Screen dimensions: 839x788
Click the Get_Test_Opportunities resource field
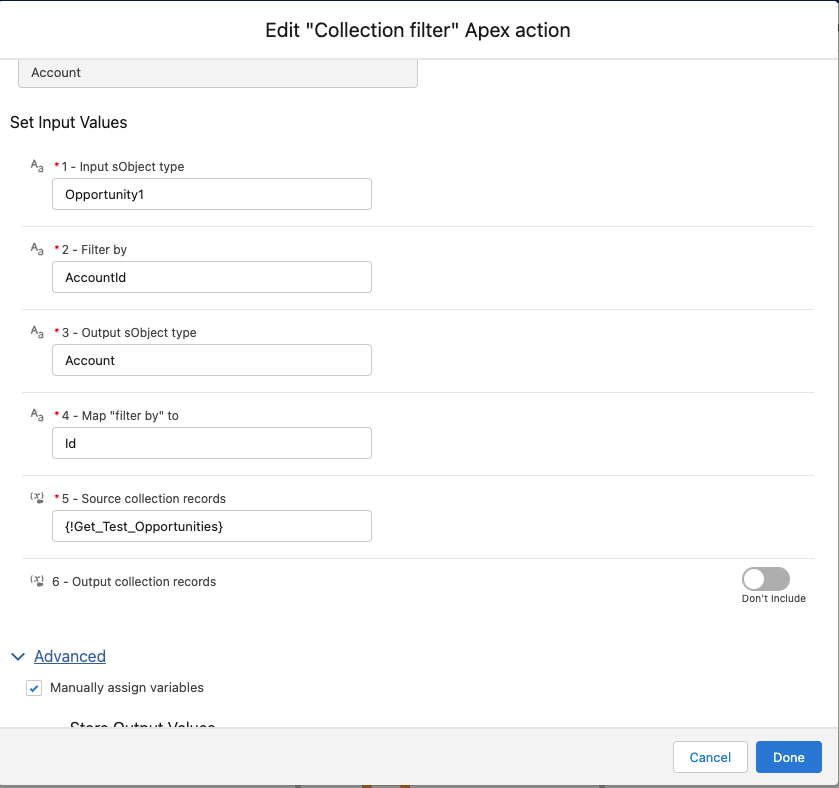[x=211, y=526]
